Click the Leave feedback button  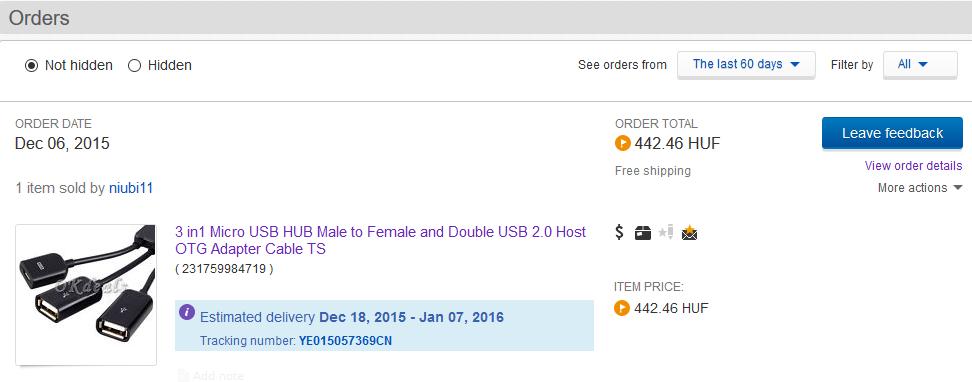coord(893,133)
